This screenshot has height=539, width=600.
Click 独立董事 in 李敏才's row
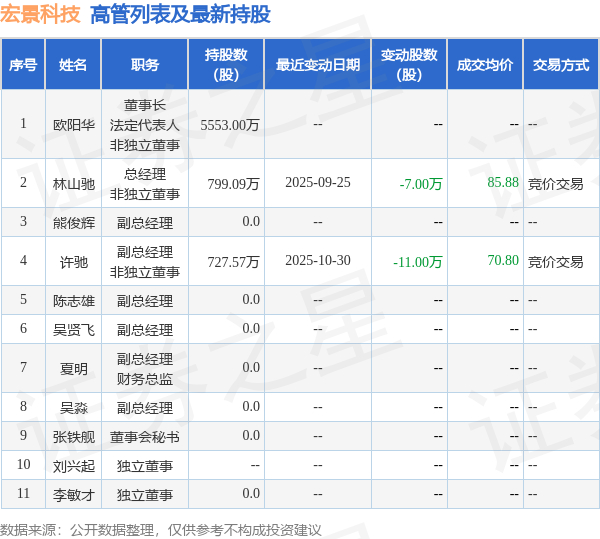145,495
